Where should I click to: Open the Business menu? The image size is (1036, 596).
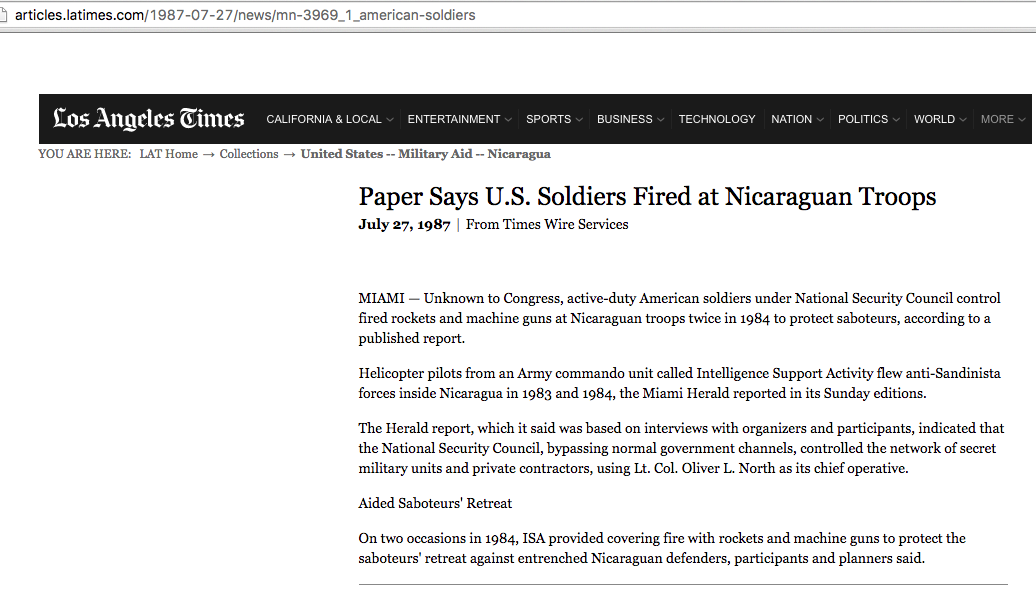tap(624, 119)
